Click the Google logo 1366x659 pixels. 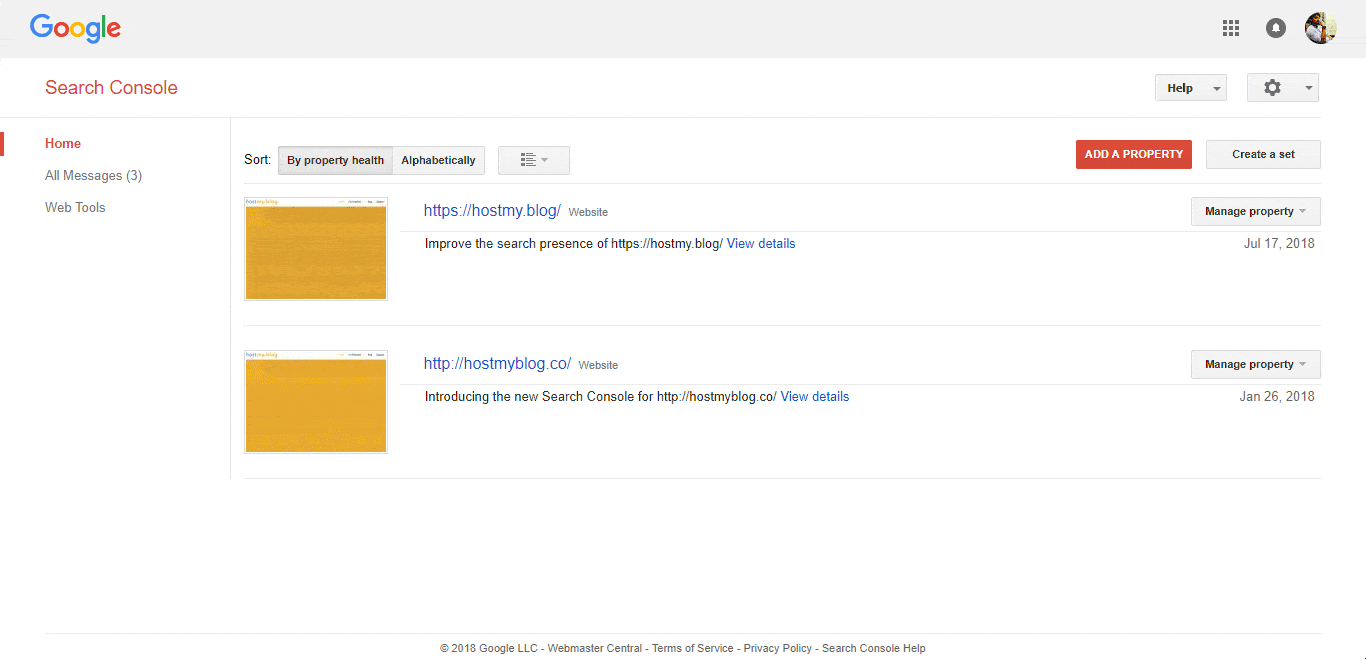coord(75,28)
